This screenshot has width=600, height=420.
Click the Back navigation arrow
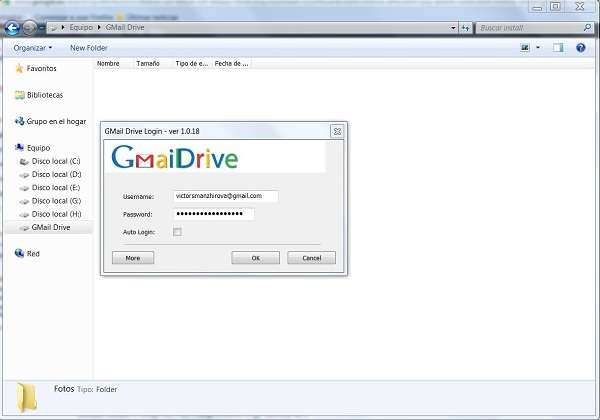(12, 28)
